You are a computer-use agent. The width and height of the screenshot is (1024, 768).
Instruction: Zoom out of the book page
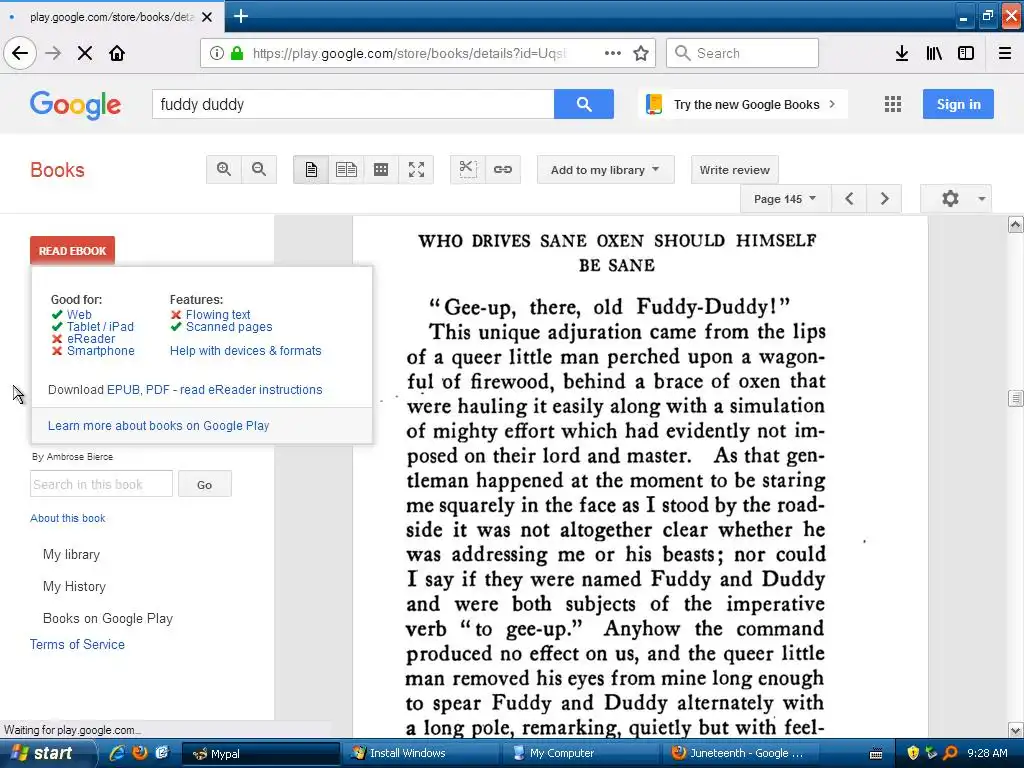(259, 170)
